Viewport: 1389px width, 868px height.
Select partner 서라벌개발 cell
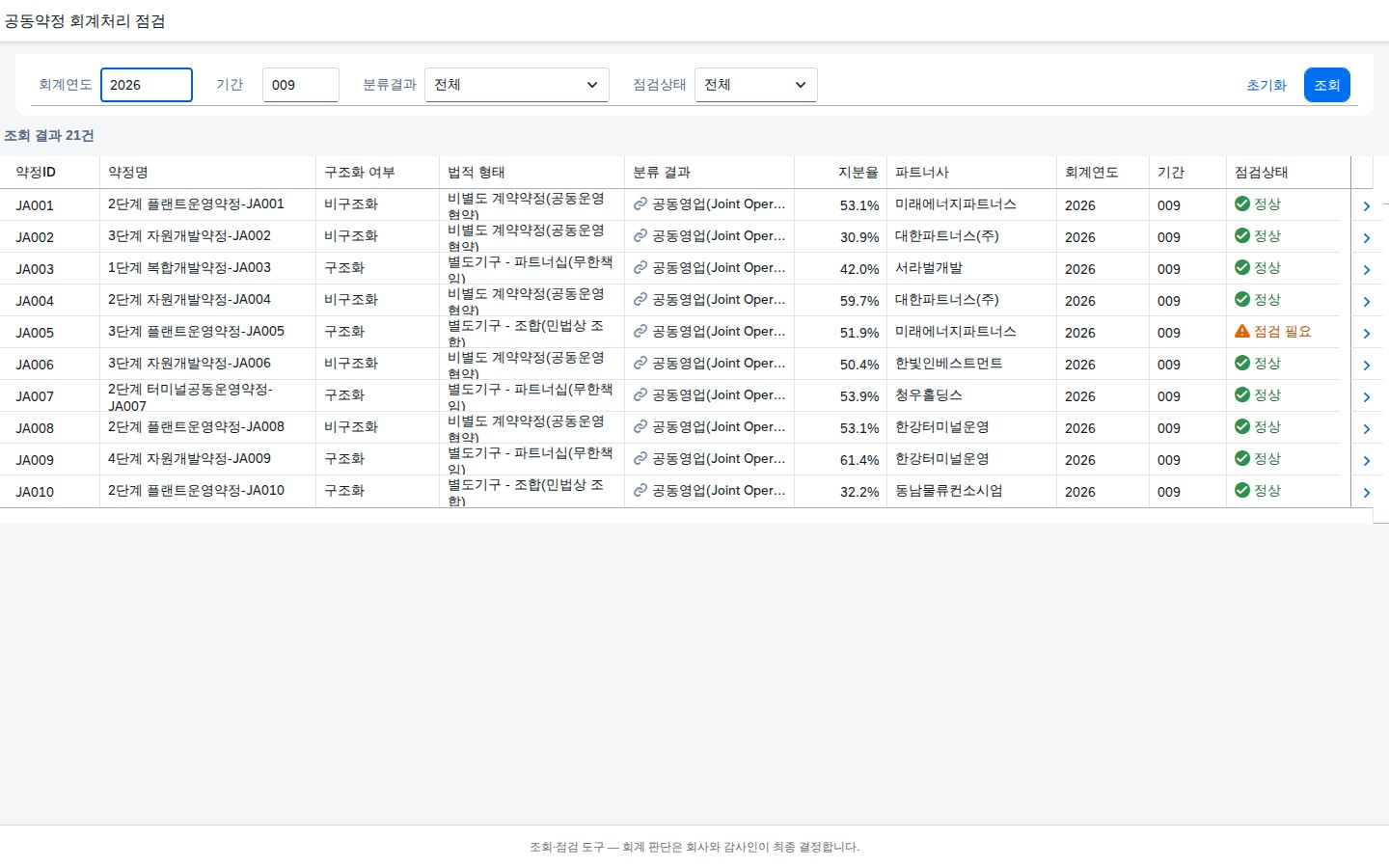971,268
